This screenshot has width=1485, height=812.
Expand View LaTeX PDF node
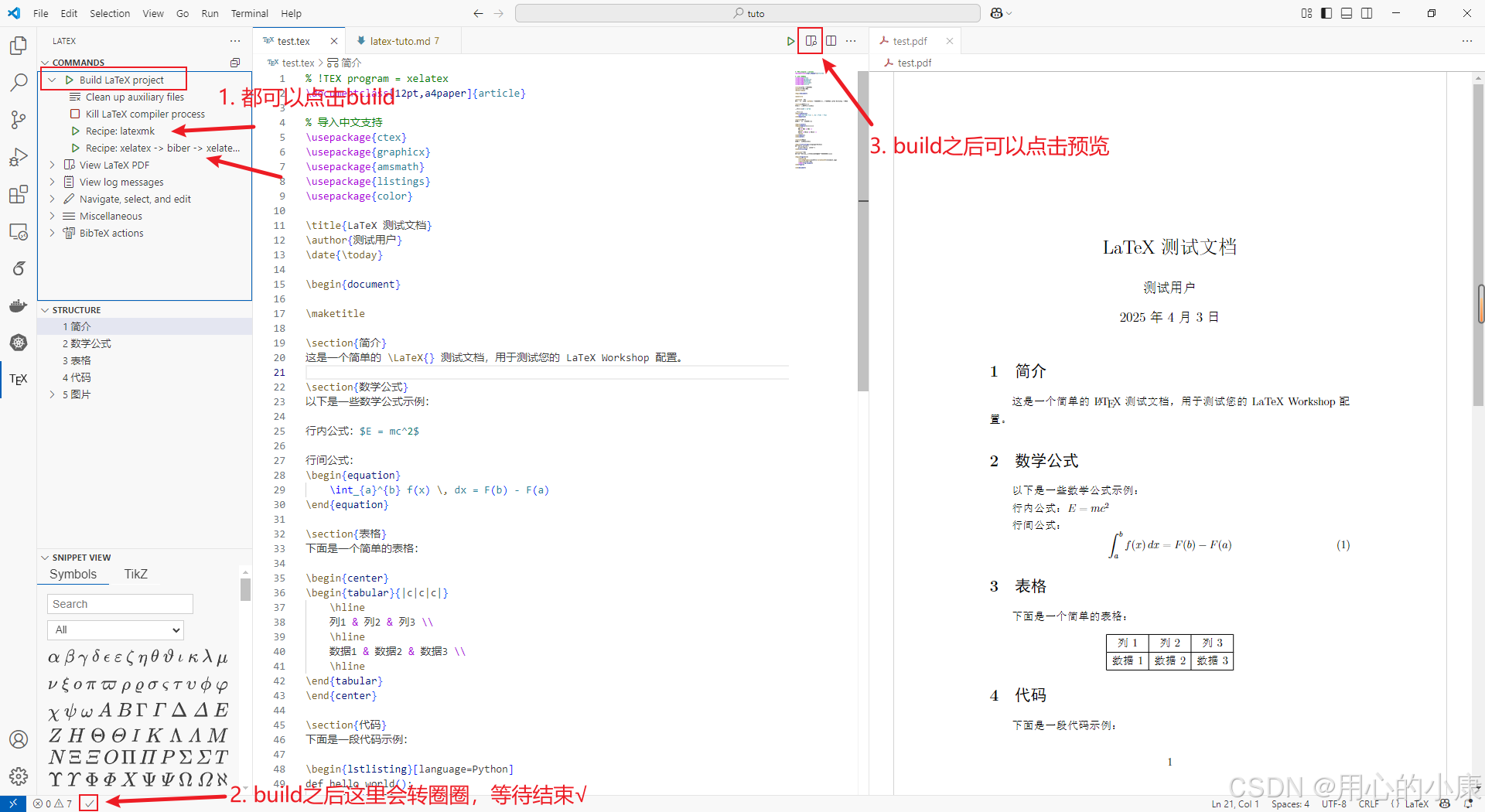click(52, 165)
